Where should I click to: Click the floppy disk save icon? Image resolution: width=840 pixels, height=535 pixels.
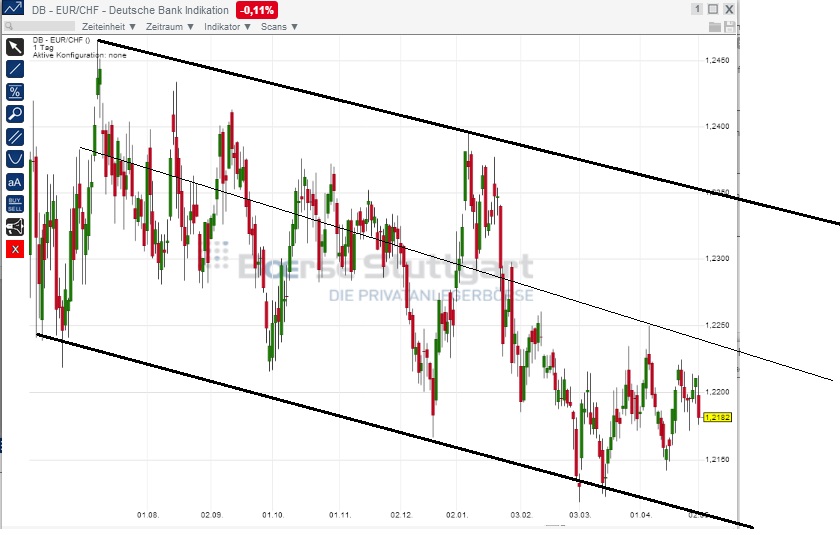729,27
